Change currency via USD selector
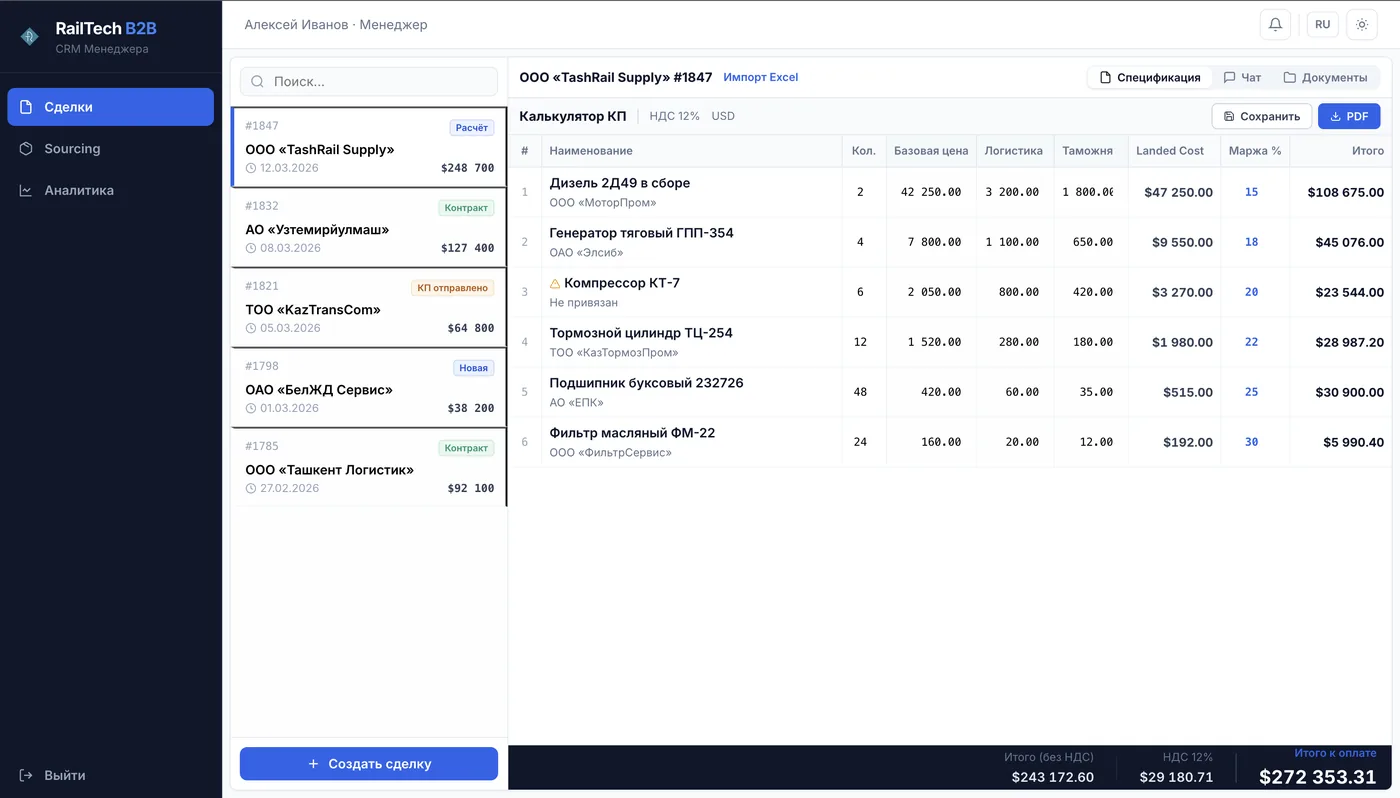The height and width of the screenshot is (798, 1400). (x=722, y=116)
